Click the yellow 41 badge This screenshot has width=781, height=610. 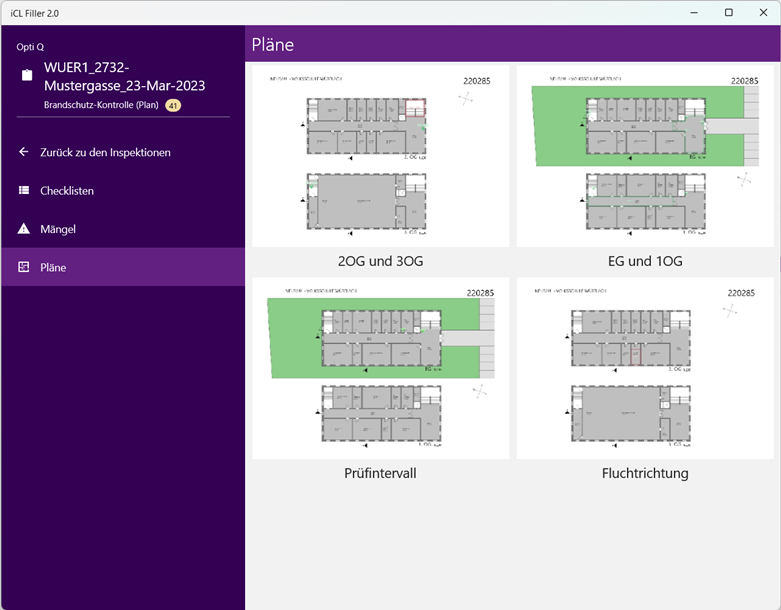coord(173,105)
